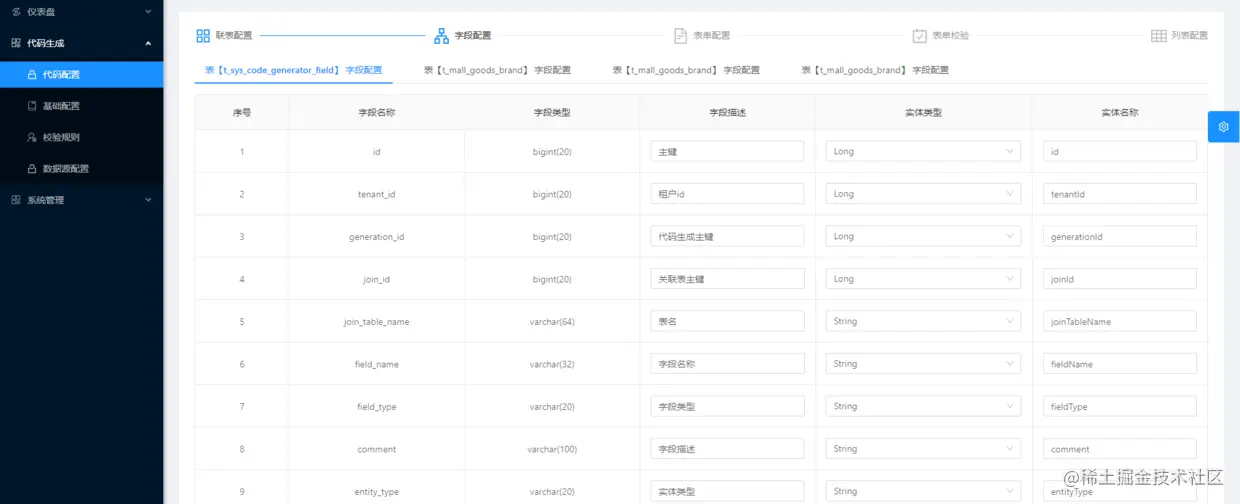
Task: Click the user icon beside 校验规则
Action: coord(32,137)
